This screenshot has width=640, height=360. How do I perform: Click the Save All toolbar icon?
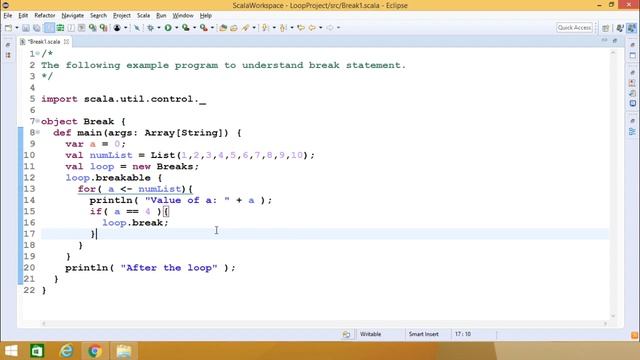pos(37,28)
